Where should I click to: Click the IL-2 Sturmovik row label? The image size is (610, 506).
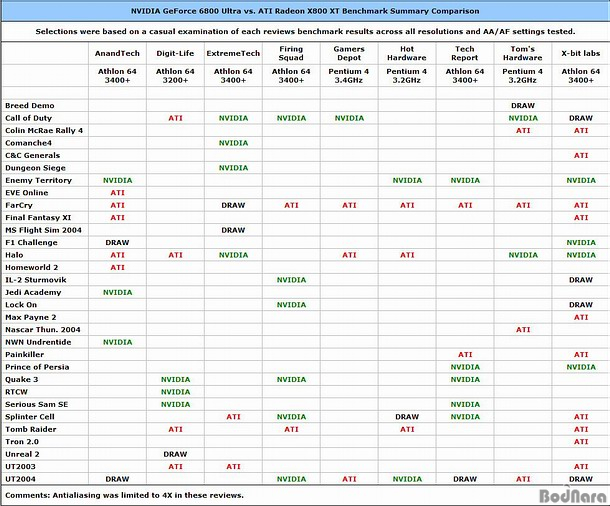pos(36,280)
